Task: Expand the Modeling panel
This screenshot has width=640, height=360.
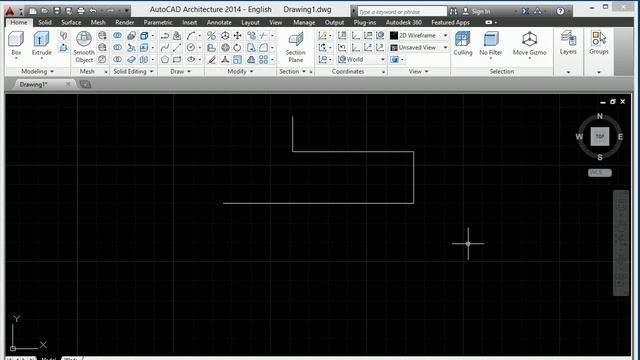Action: click(x=38, y=71)
